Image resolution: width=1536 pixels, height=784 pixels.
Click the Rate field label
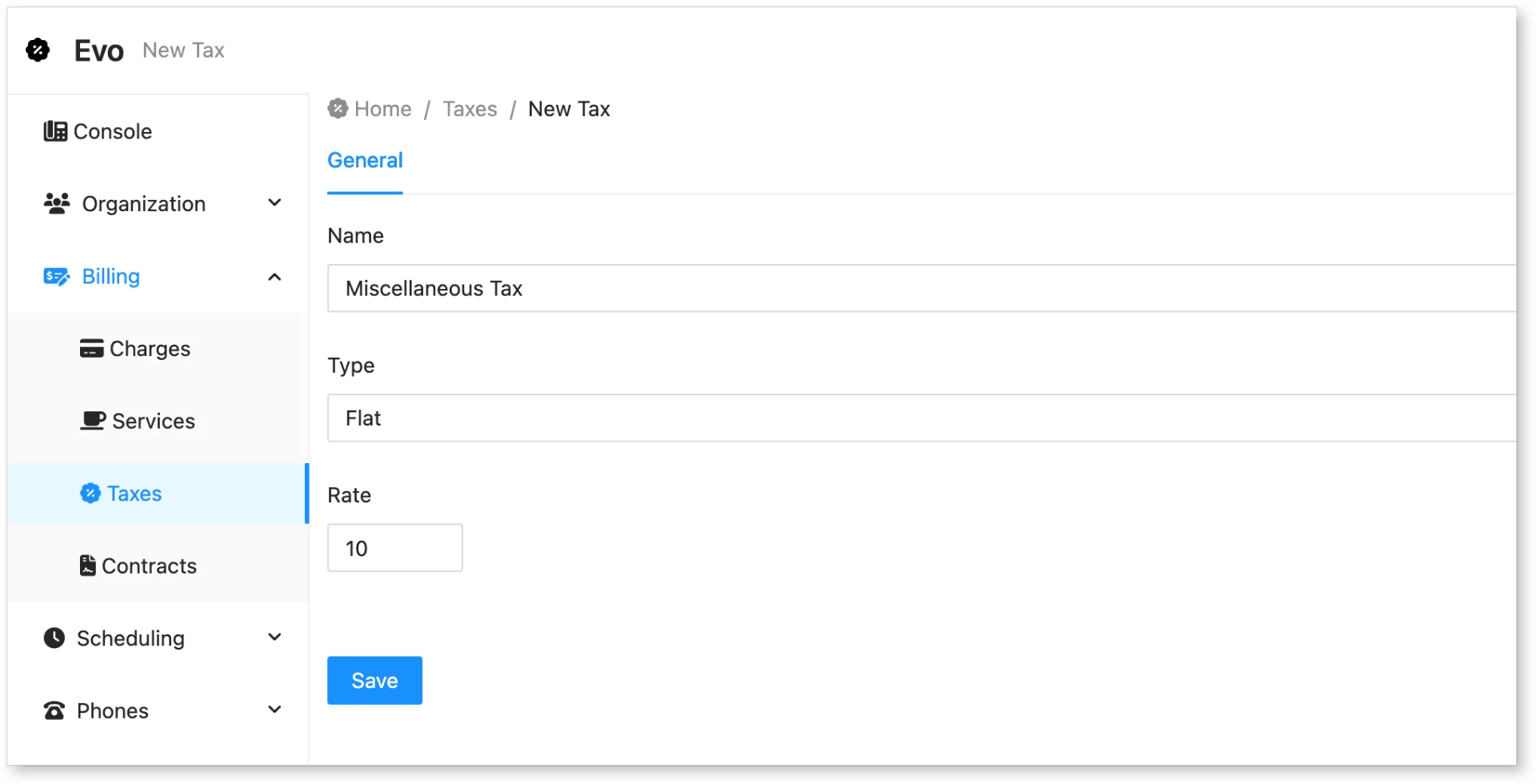pos(350,495)
